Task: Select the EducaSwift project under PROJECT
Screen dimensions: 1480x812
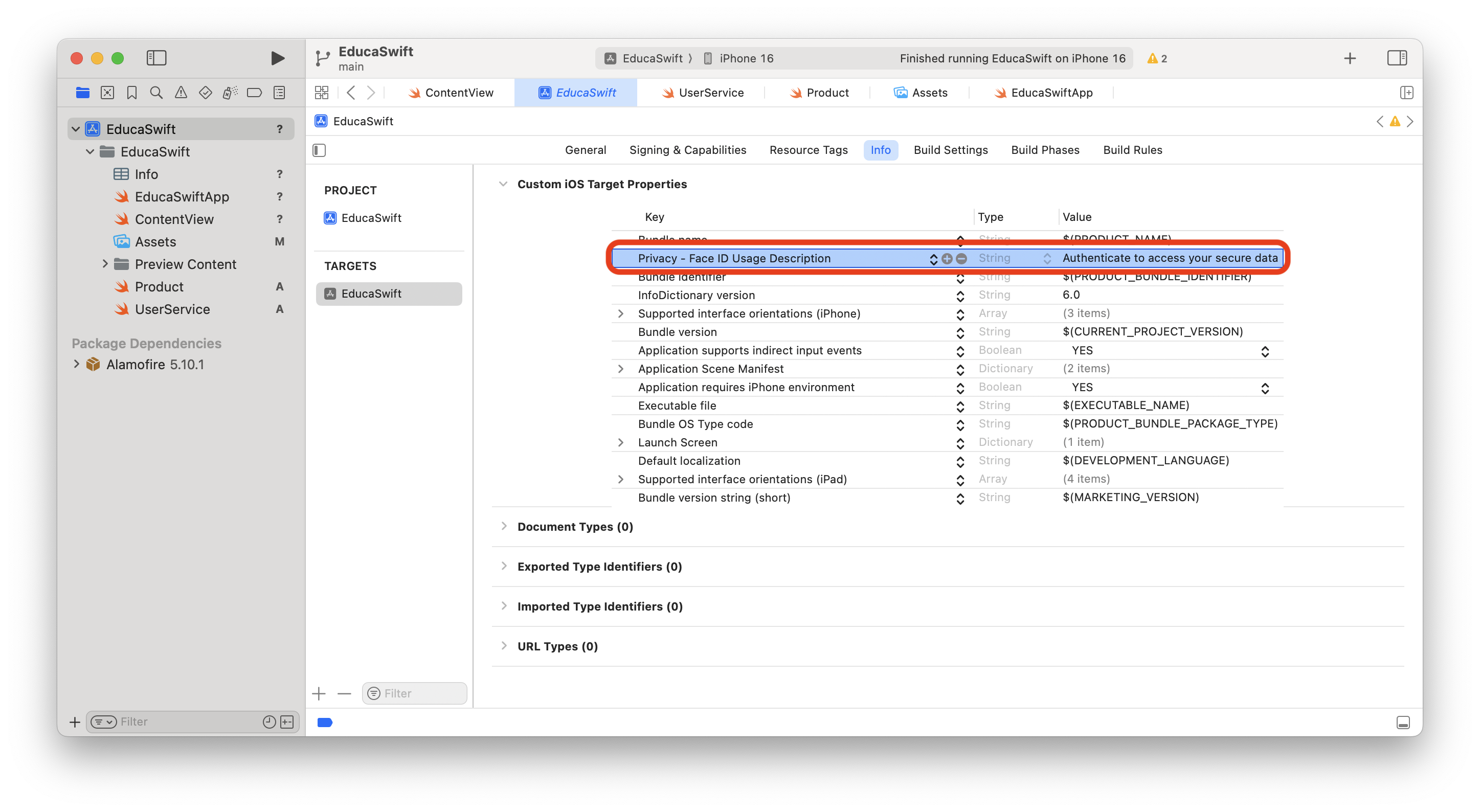Action: 371,218
